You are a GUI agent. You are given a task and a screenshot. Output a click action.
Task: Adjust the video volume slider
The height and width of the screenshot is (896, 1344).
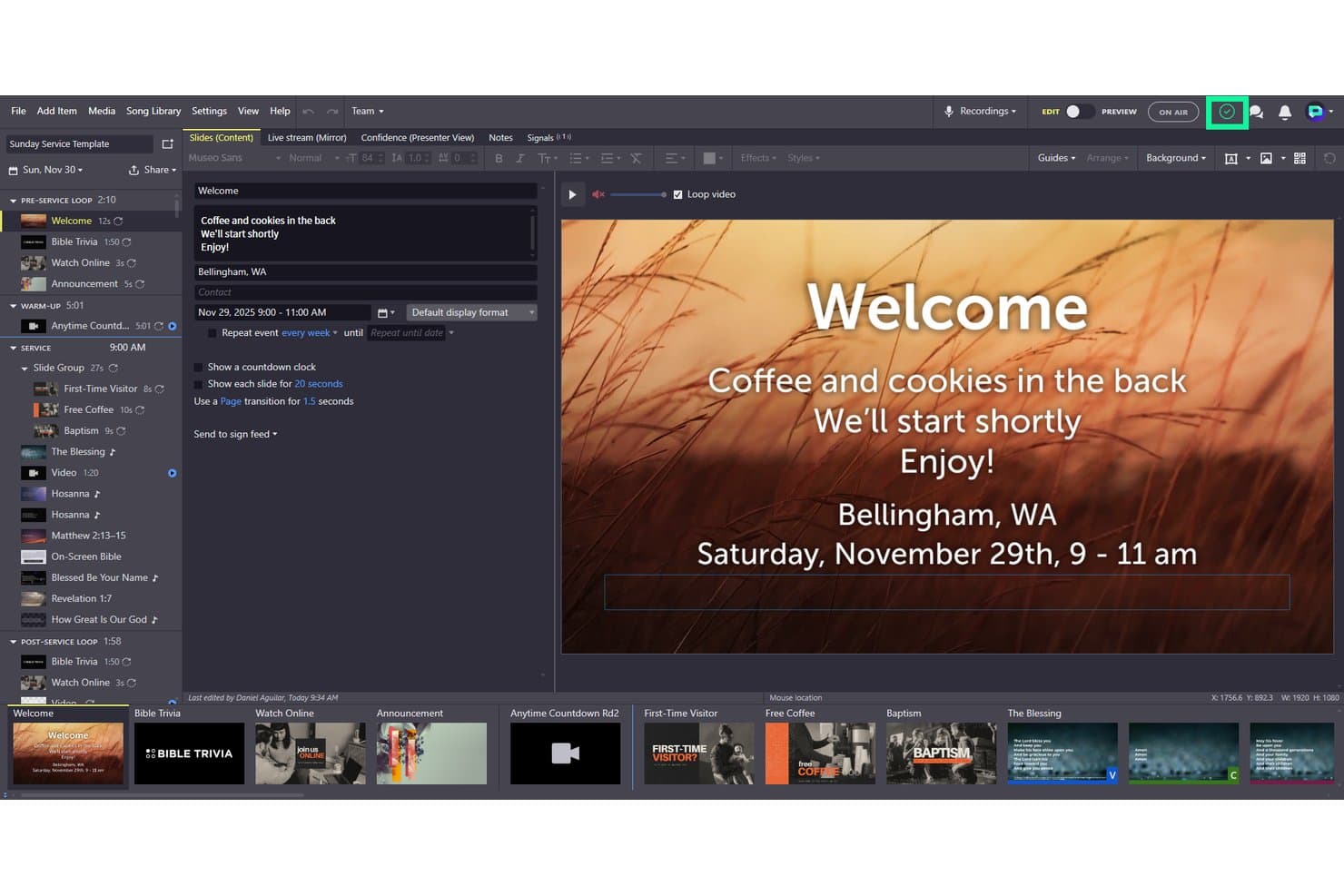tap(638, 194)
